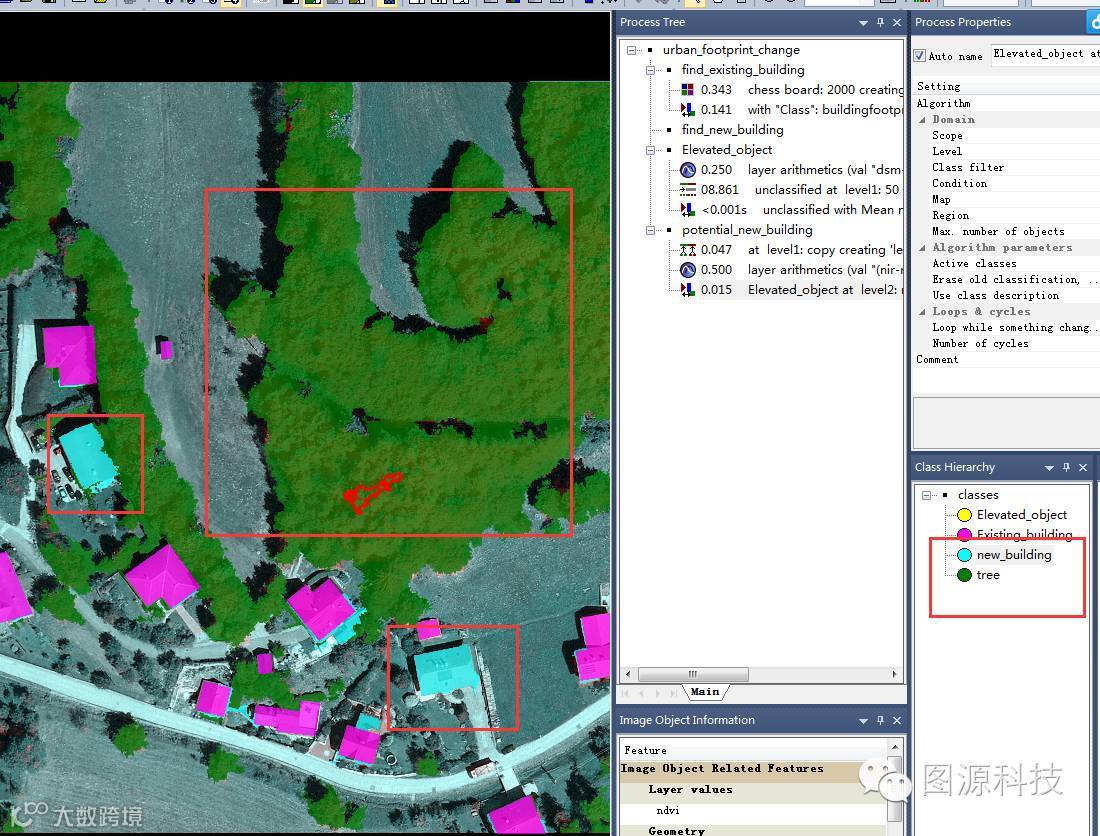Open the Class Hierarchy panel dropdown menu

1049,468
